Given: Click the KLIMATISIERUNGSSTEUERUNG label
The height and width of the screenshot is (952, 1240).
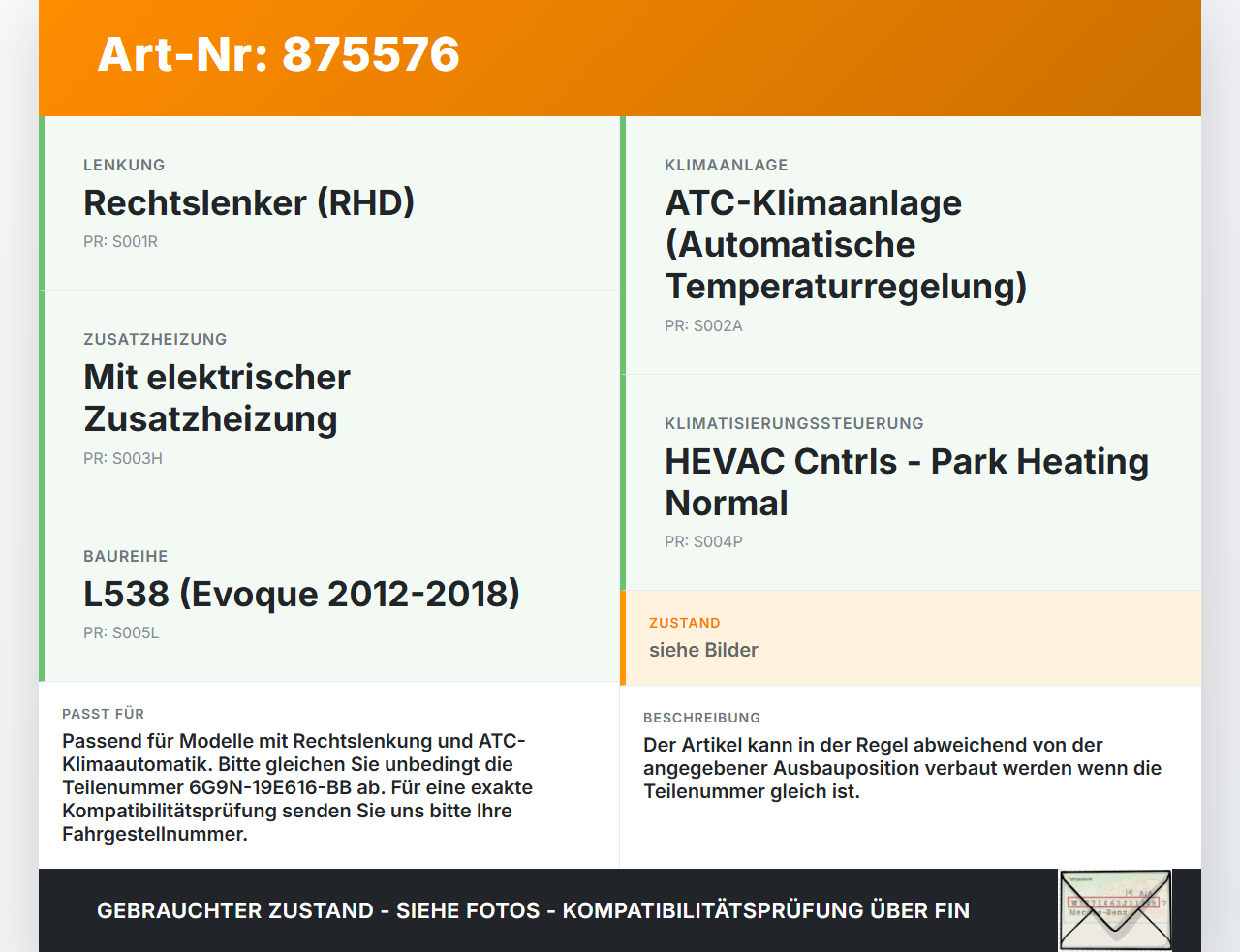Looking at the screenshot, I should point(794,423).
